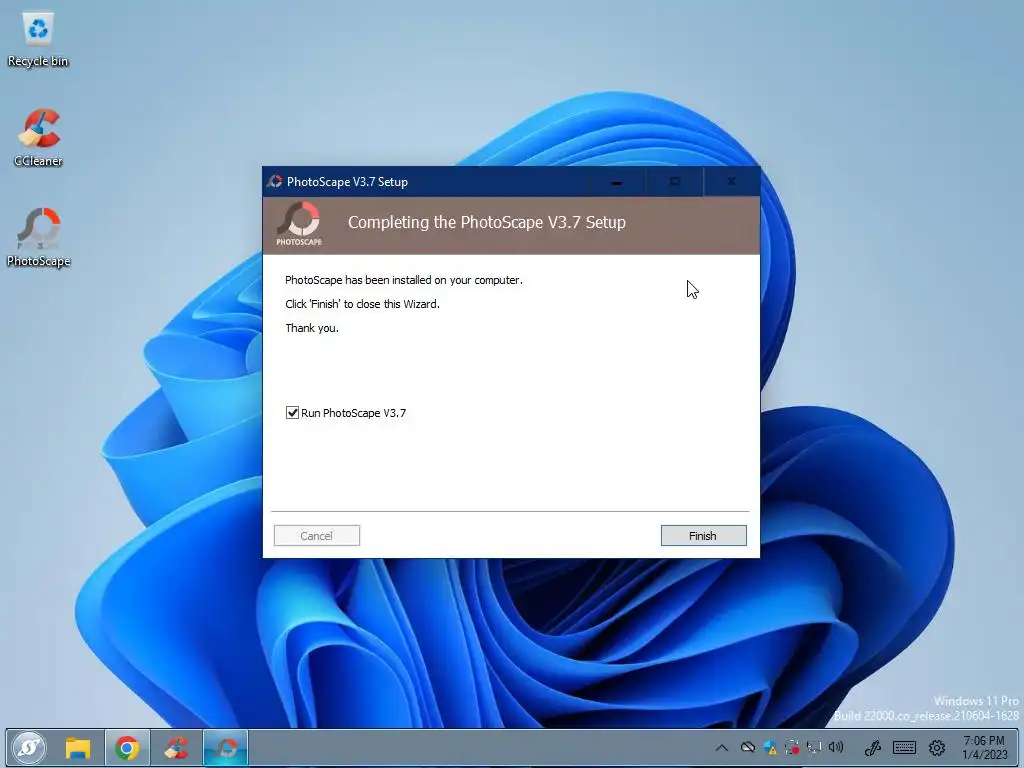This screenshot has height=768, width=1024.
Task: Open the settings gear in tray
Action: [x=937, y=747]
